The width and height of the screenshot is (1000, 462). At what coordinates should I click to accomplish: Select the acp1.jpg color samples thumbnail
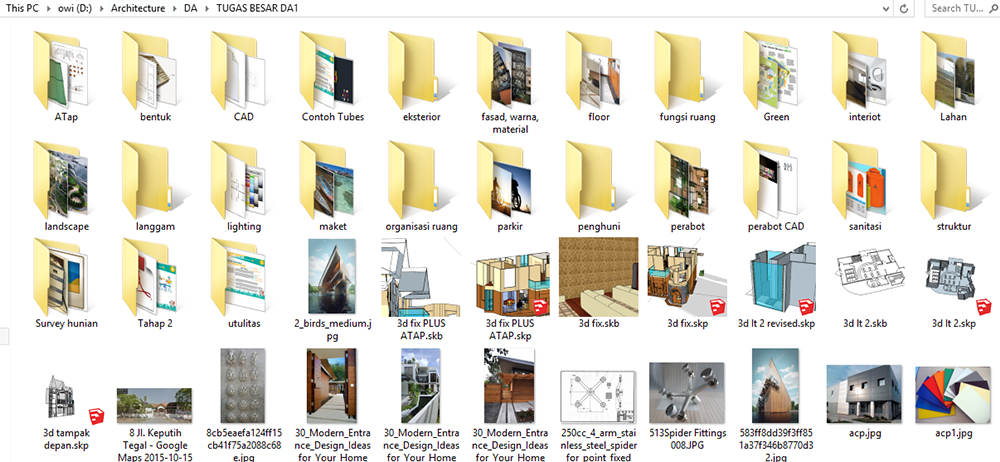(953, 390)
